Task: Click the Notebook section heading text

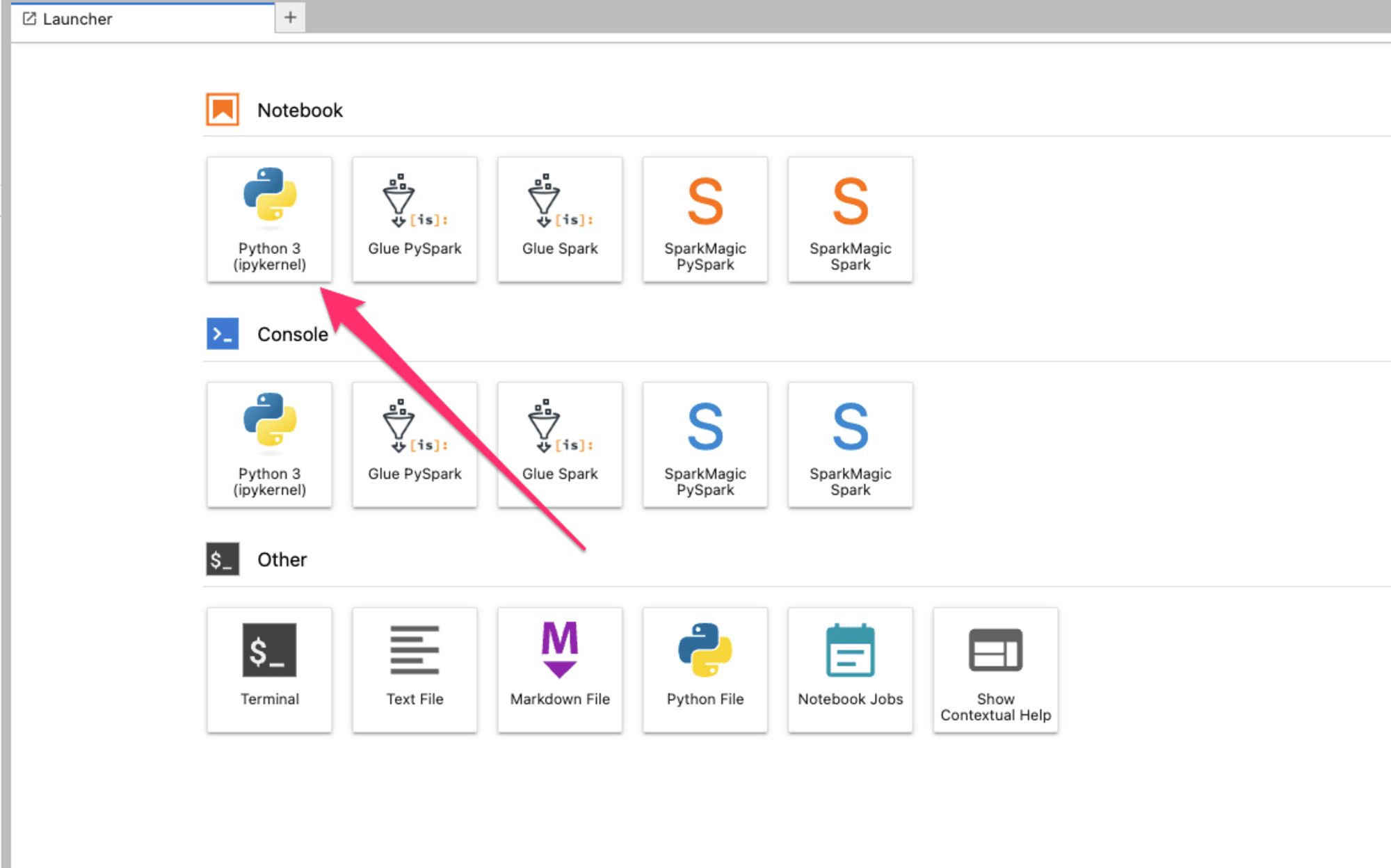Action: (300, 110)
